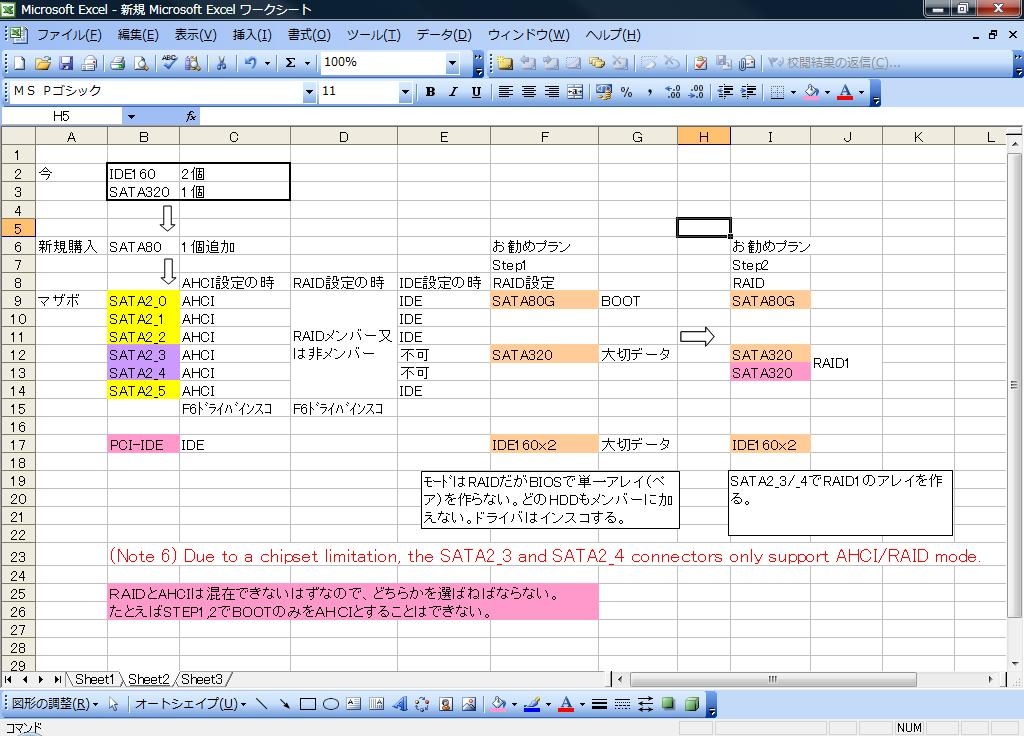Insert a diagram or organization chart
This screenshot has height=736, width=1024.
pos(423,704)
